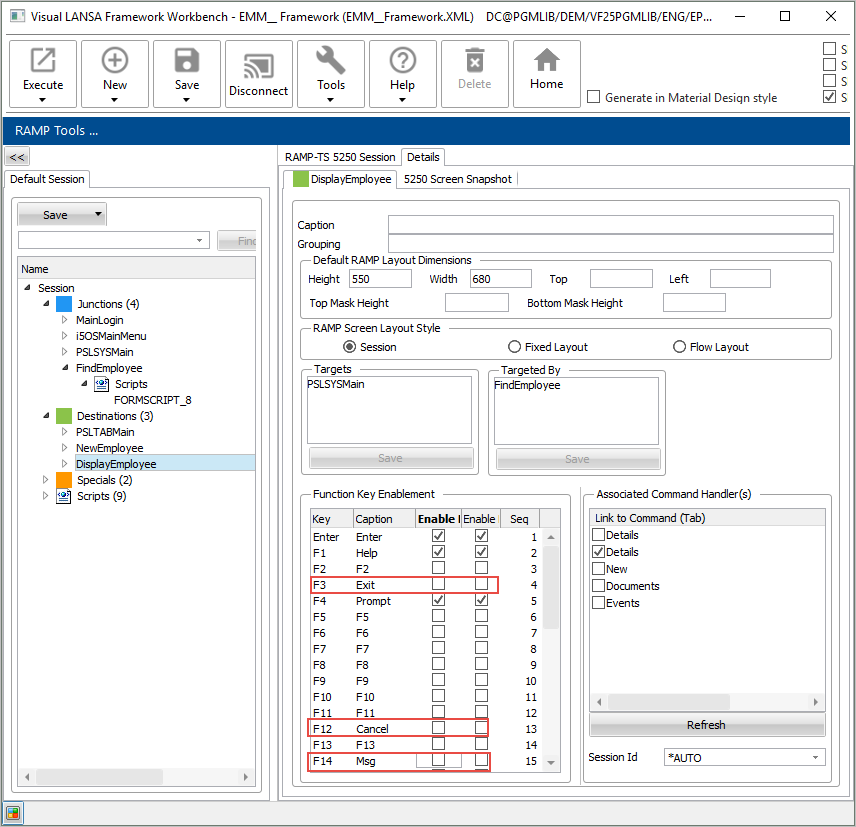Click the Refresh button
The height and width of the screenshot is (827, 856).
pyautogui.click(x=706, y=725)
